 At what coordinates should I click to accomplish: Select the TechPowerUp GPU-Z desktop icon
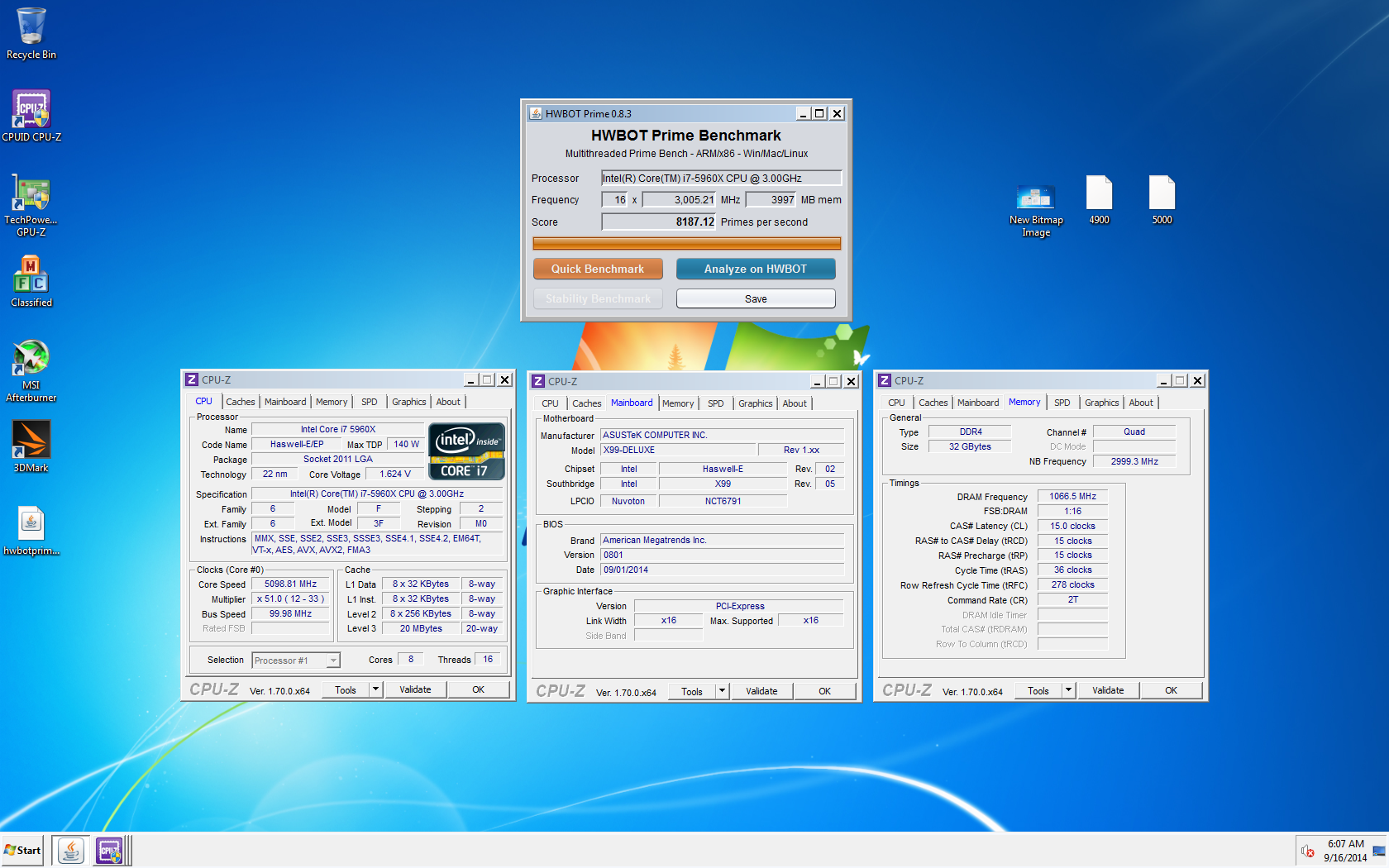pos(31,205)
